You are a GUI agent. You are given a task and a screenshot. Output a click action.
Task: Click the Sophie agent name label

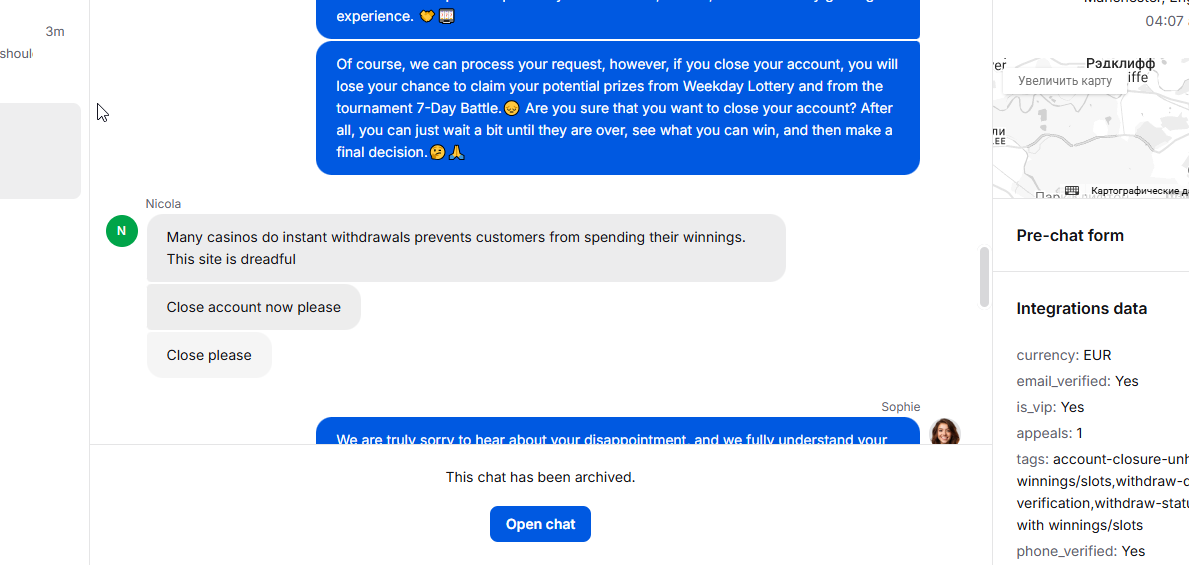coord(900,406)
